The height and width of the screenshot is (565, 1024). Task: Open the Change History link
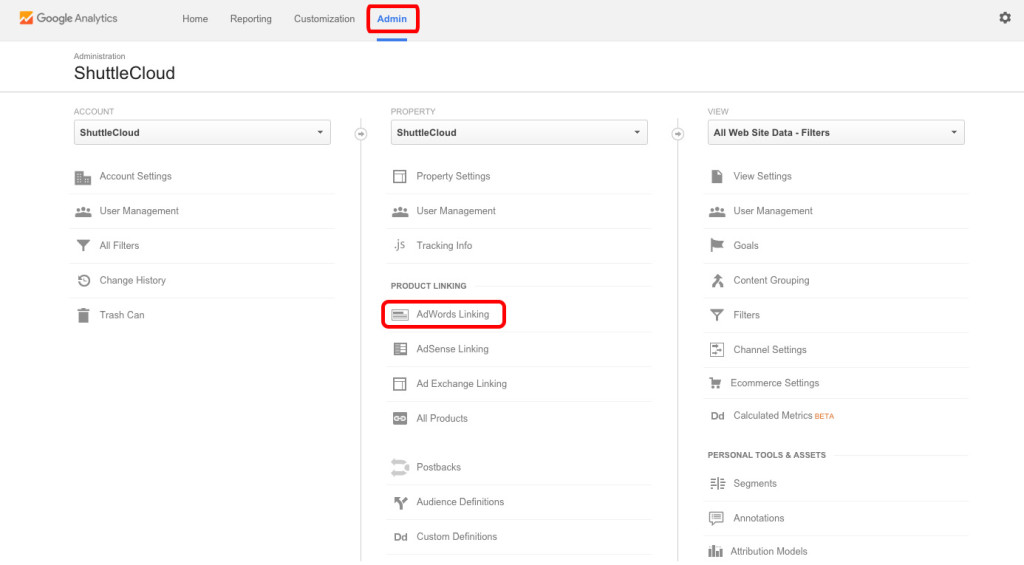pos(133,280)
